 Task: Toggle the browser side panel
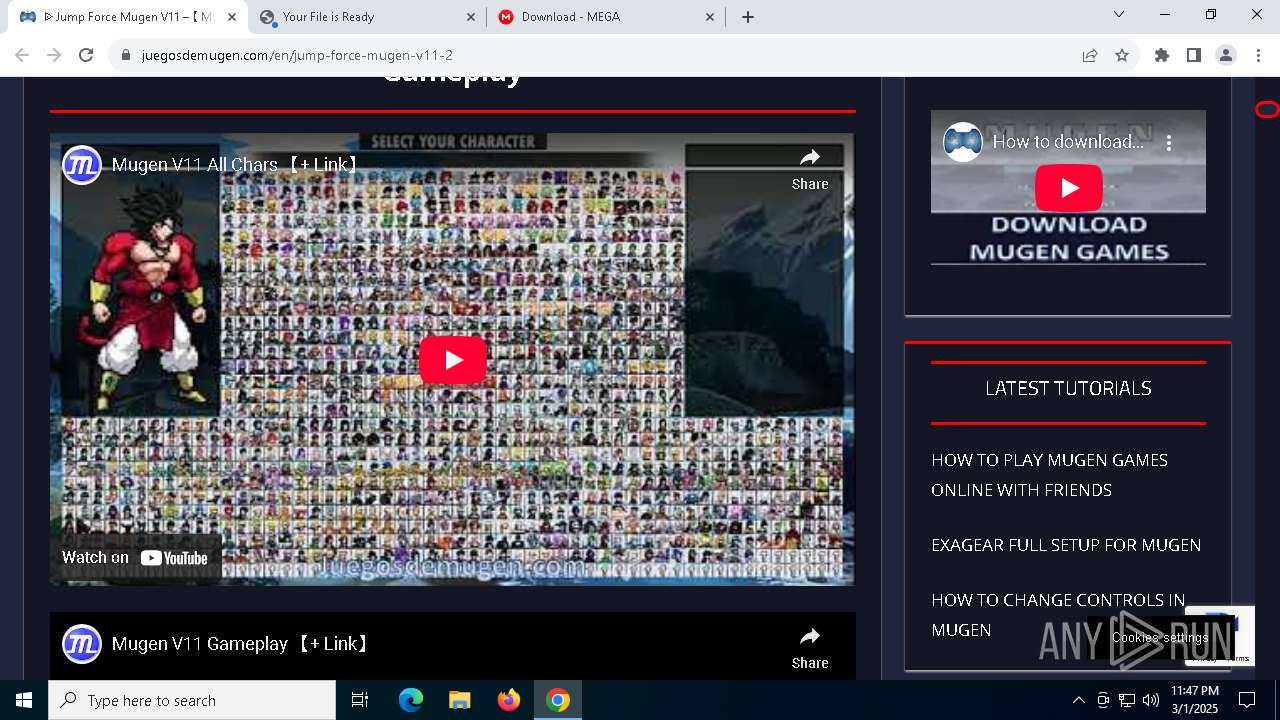click(1194, 56)
